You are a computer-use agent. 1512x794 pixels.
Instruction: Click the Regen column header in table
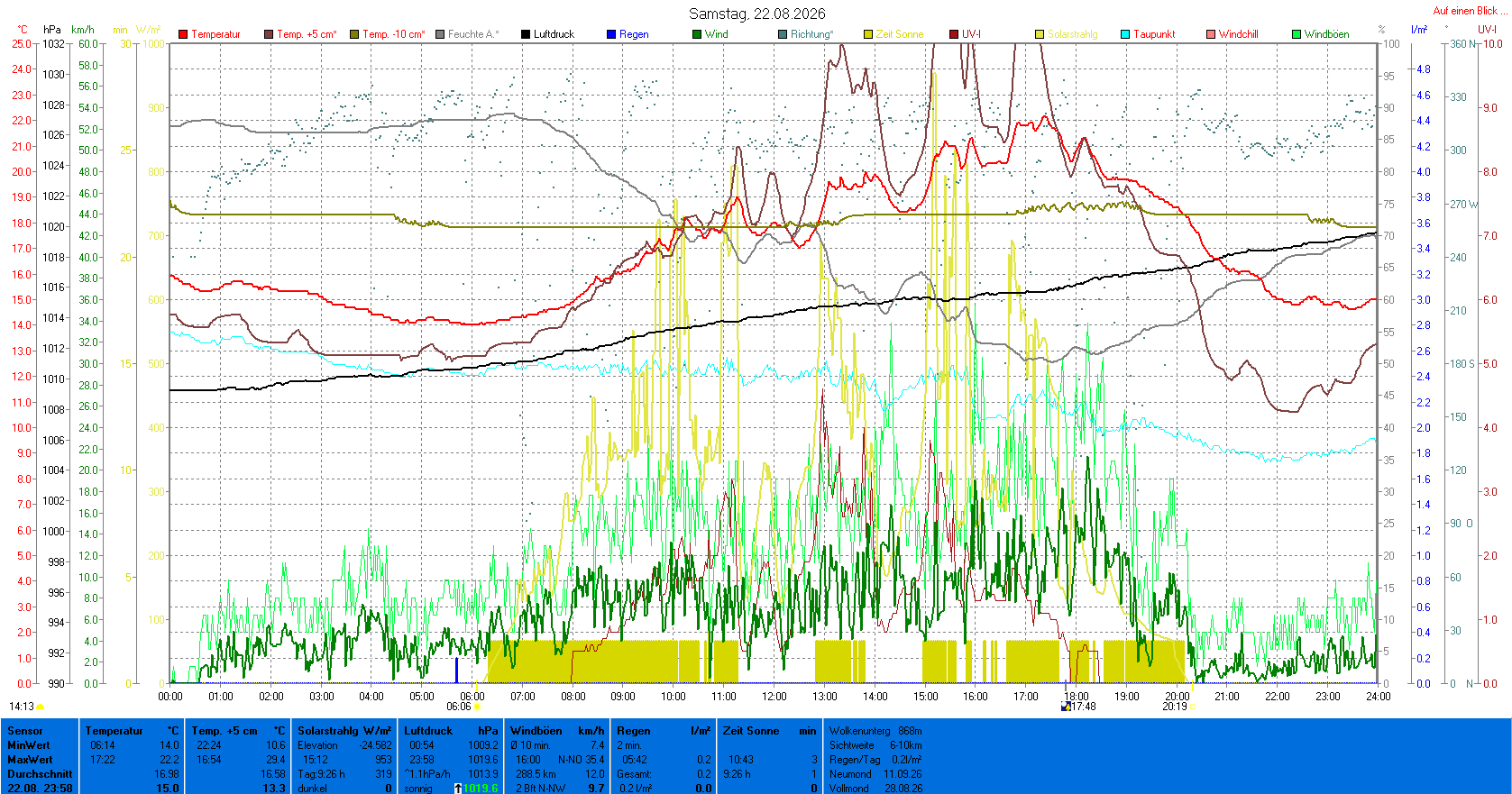point(634,731)
